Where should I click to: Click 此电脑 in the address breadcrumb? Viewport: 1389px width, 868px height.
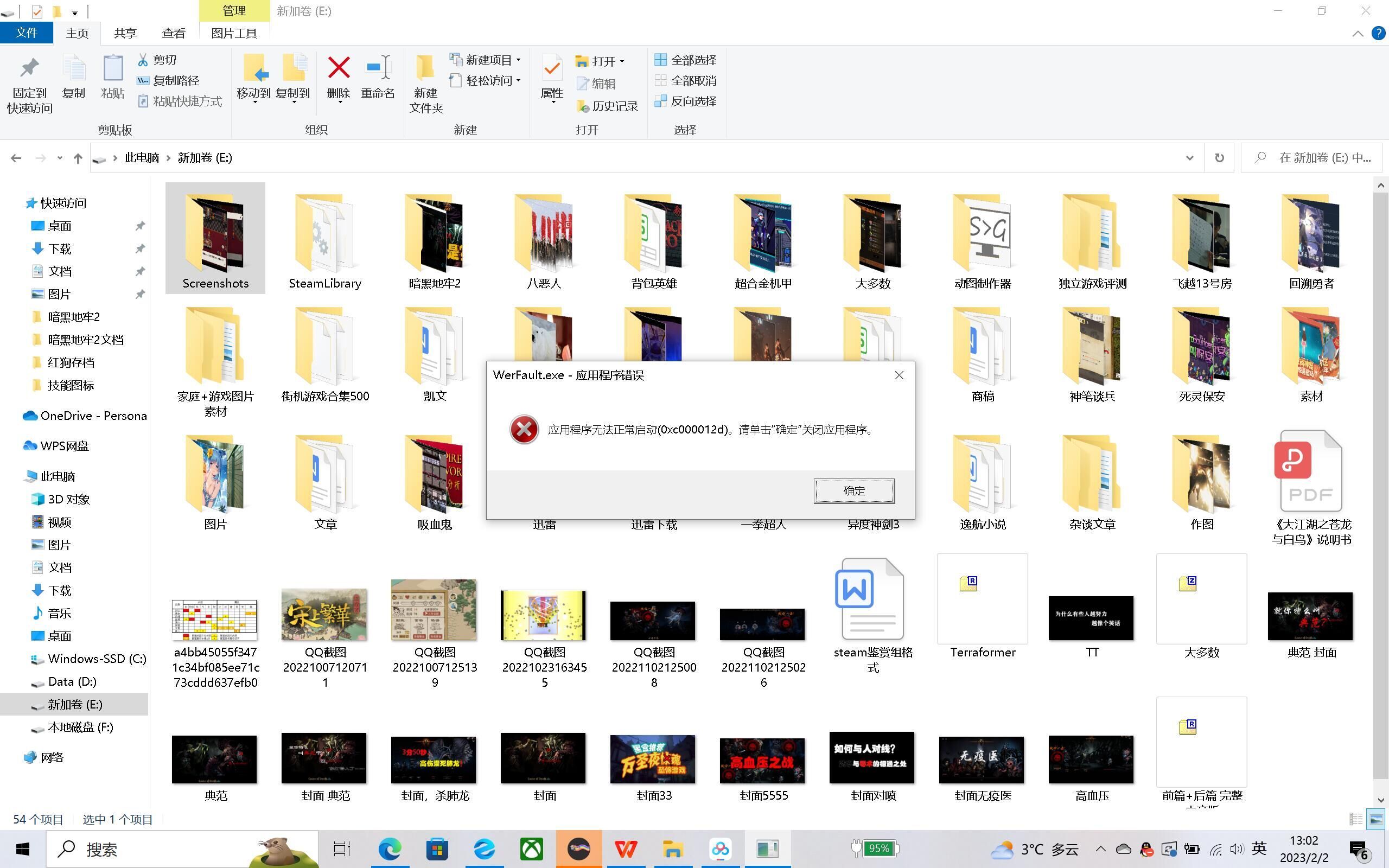(x=142, y=158)
